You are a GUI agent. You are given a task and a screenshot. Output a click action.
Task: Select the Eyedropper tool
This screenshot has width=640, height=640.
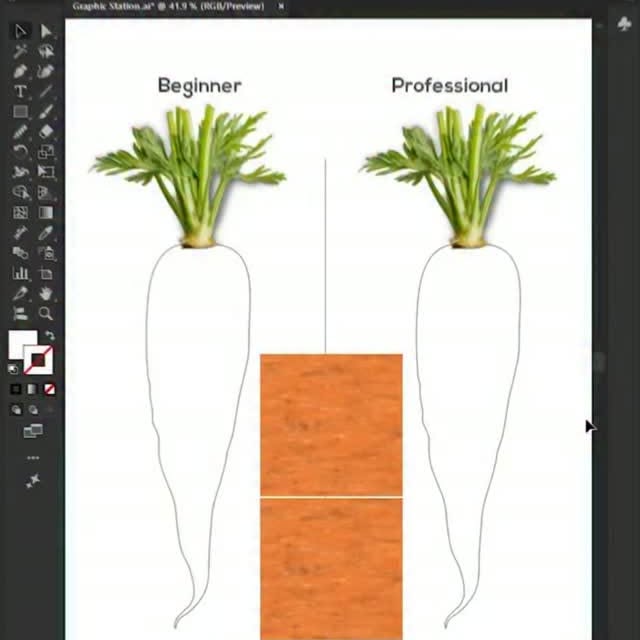(46, 233)
